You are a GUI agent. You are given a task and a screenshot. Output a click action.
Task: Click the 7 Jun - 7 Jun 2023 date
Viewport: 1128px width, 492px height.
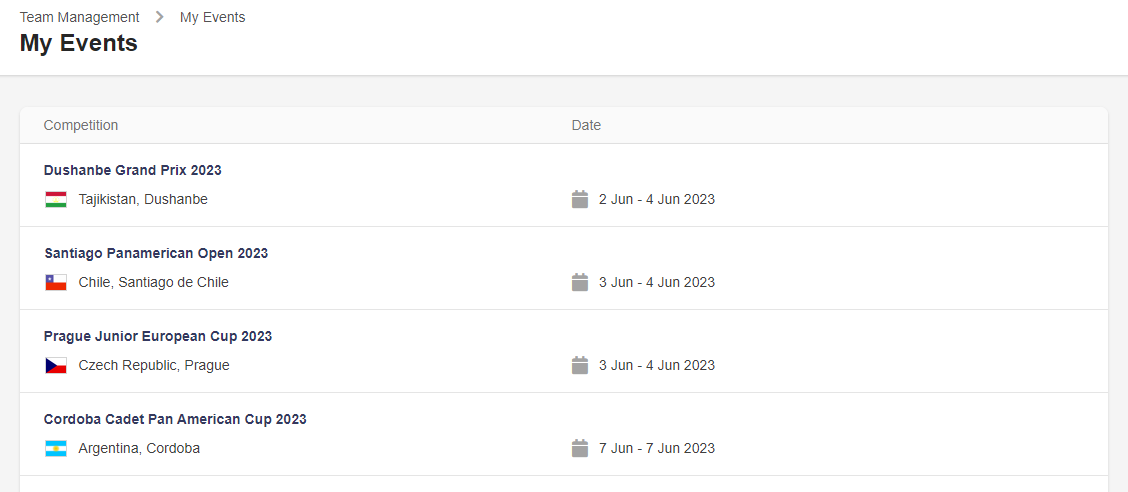(x=657, y=448)
